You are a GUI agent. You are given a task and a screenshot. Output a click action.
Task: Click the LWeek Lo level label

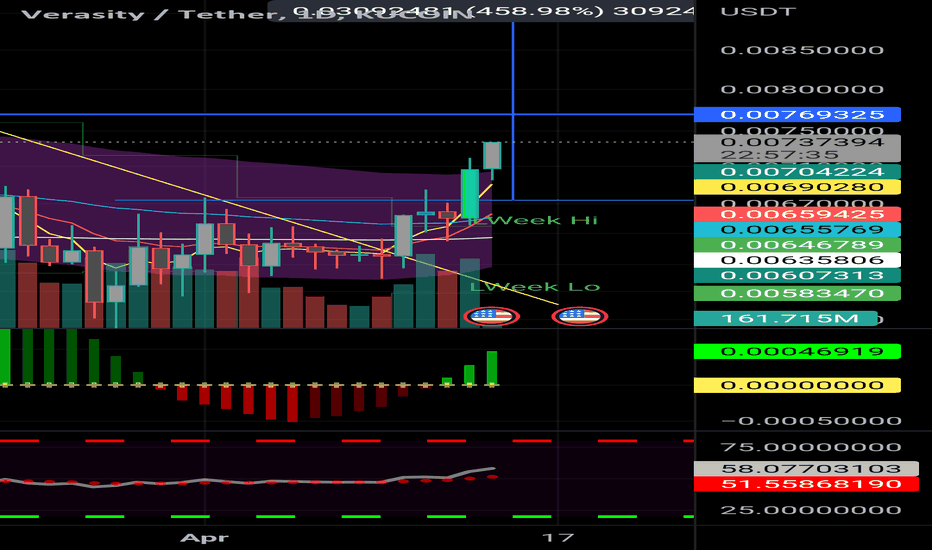534,287
